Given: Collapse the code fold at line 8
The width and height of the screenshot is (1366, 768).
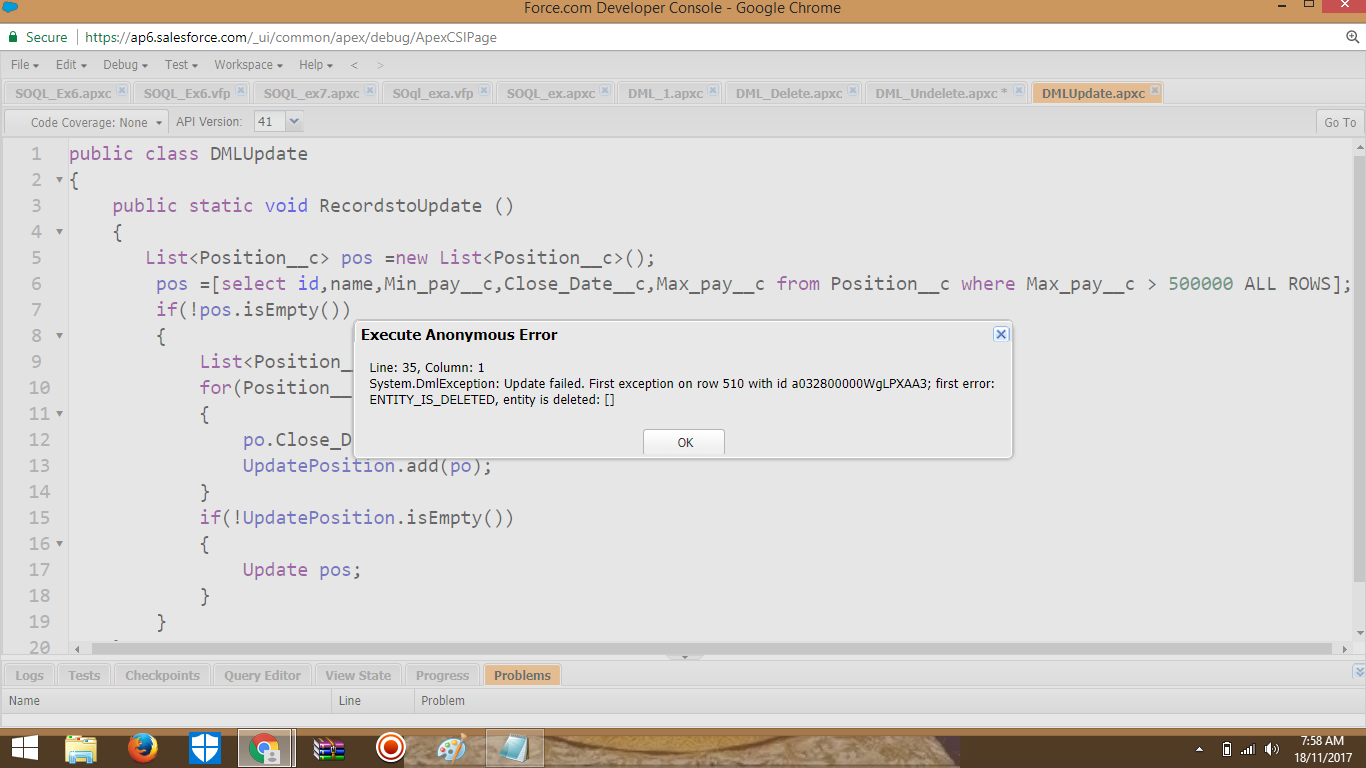Looking at the screenshot, I should 59,336.
